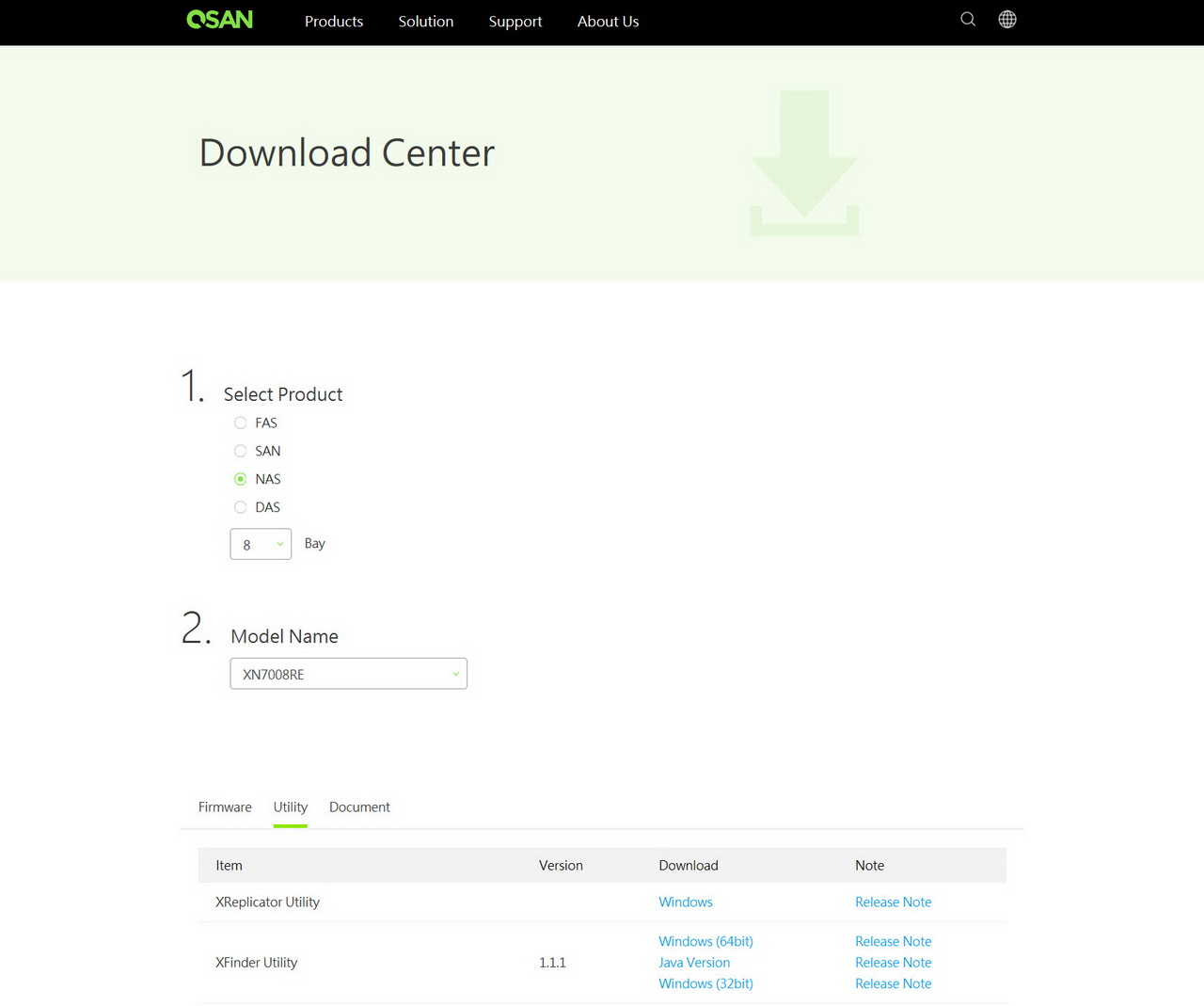Click the Download Center heading
The image size is (1204, 1006).
click(x=347, y=153)
